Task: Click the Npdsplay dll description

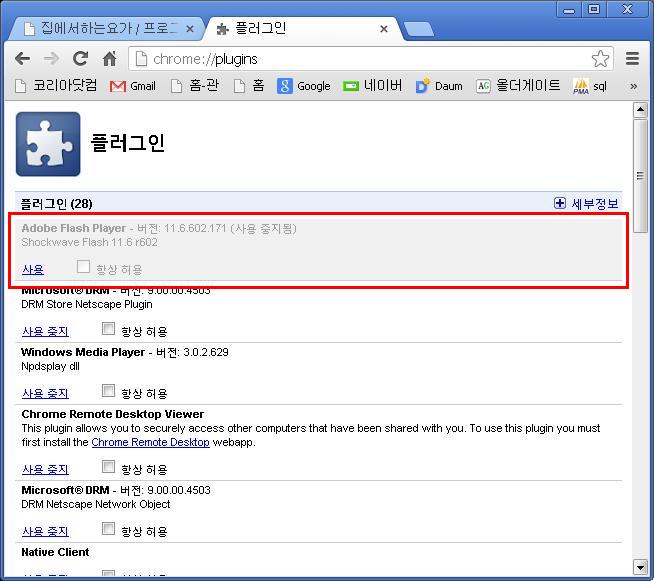Action: tap(50, 367)
